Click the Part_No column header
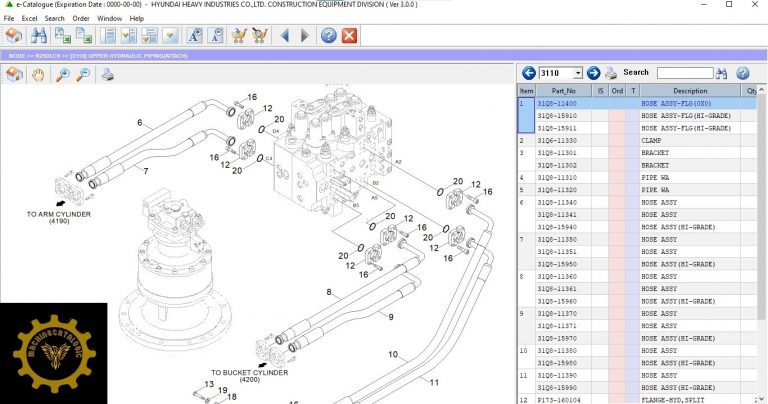The image size is (768, 404). tap(564, 90)
